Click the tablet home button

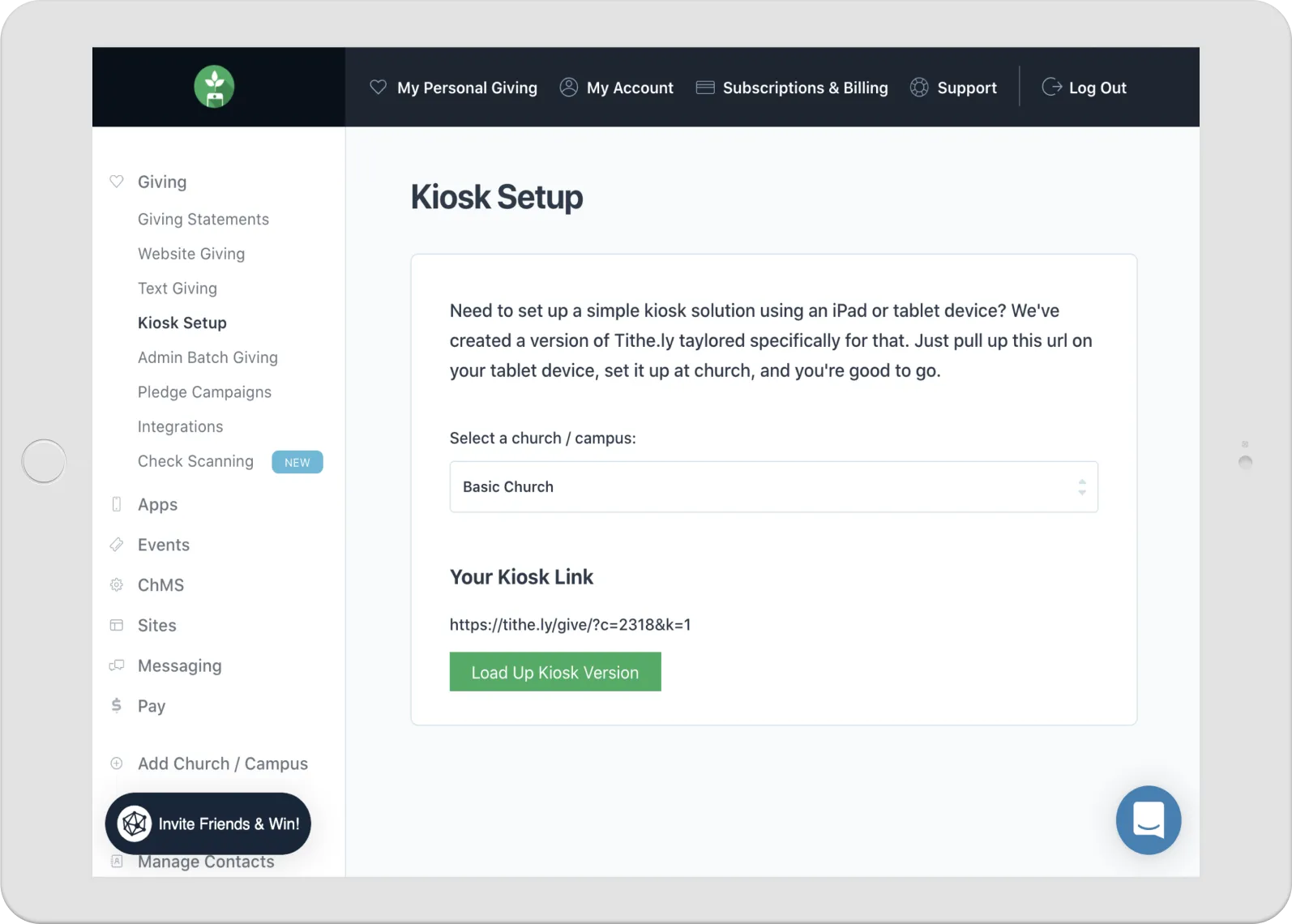tap(44, 461)
